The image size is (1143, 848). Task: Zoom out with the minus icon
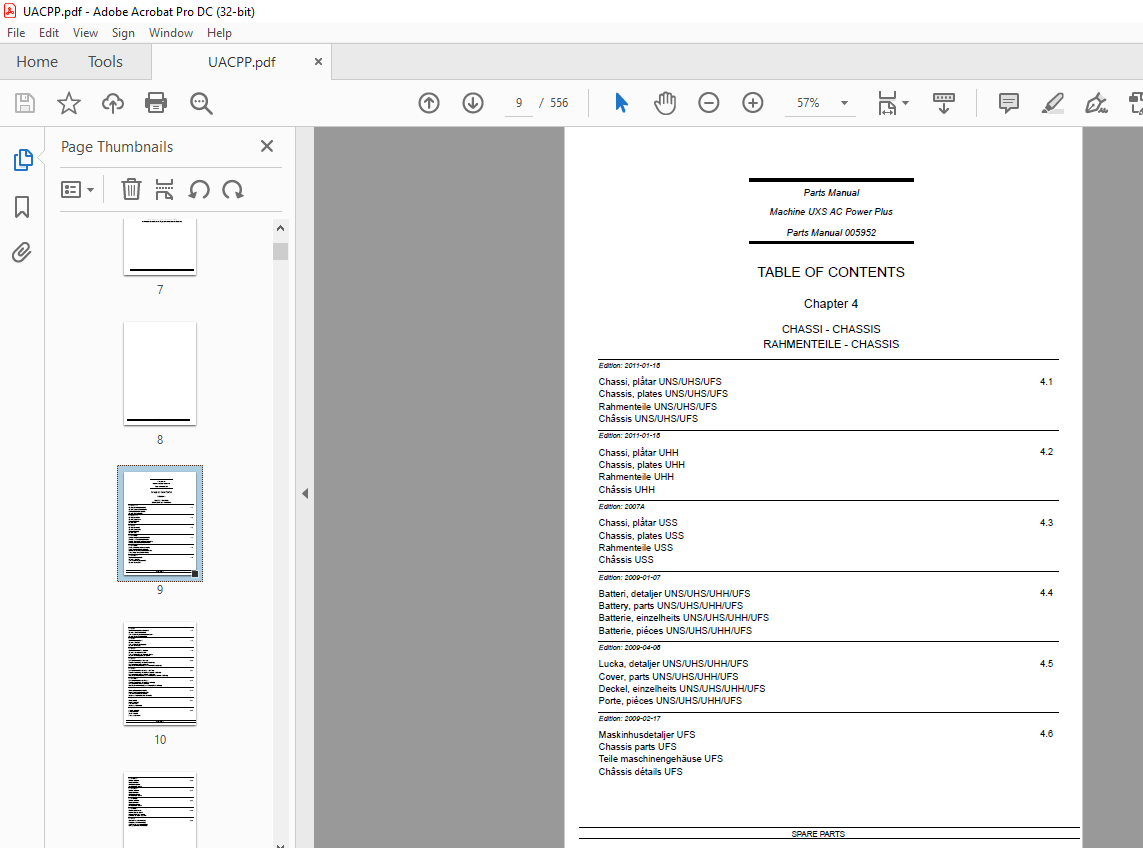[709, 103]
